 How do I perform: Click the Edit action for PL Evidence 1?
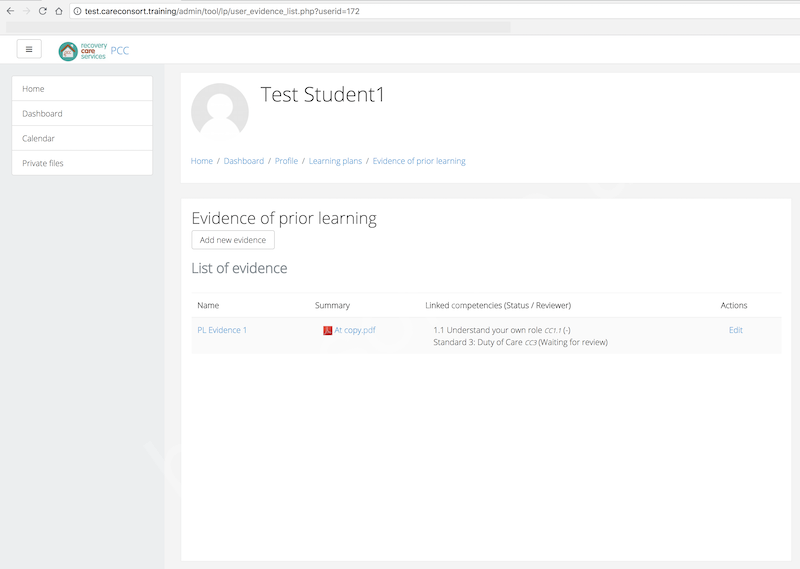(736, 330)
